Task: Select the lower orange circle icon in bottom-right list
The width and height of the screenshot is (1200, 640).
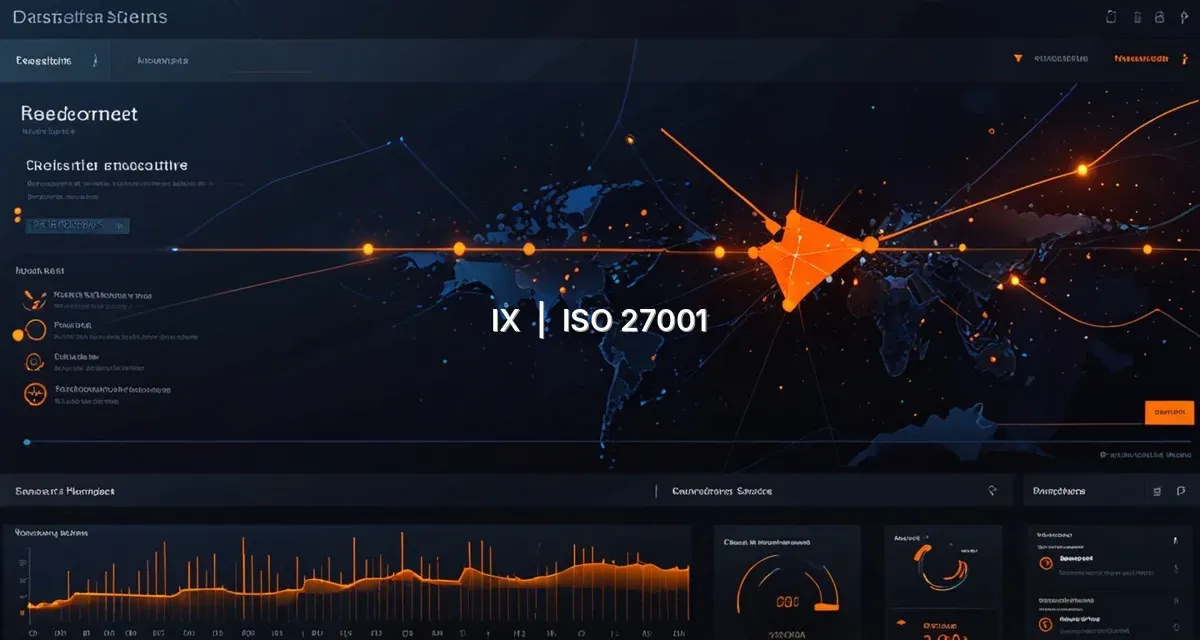Action: pos(1045,625)
